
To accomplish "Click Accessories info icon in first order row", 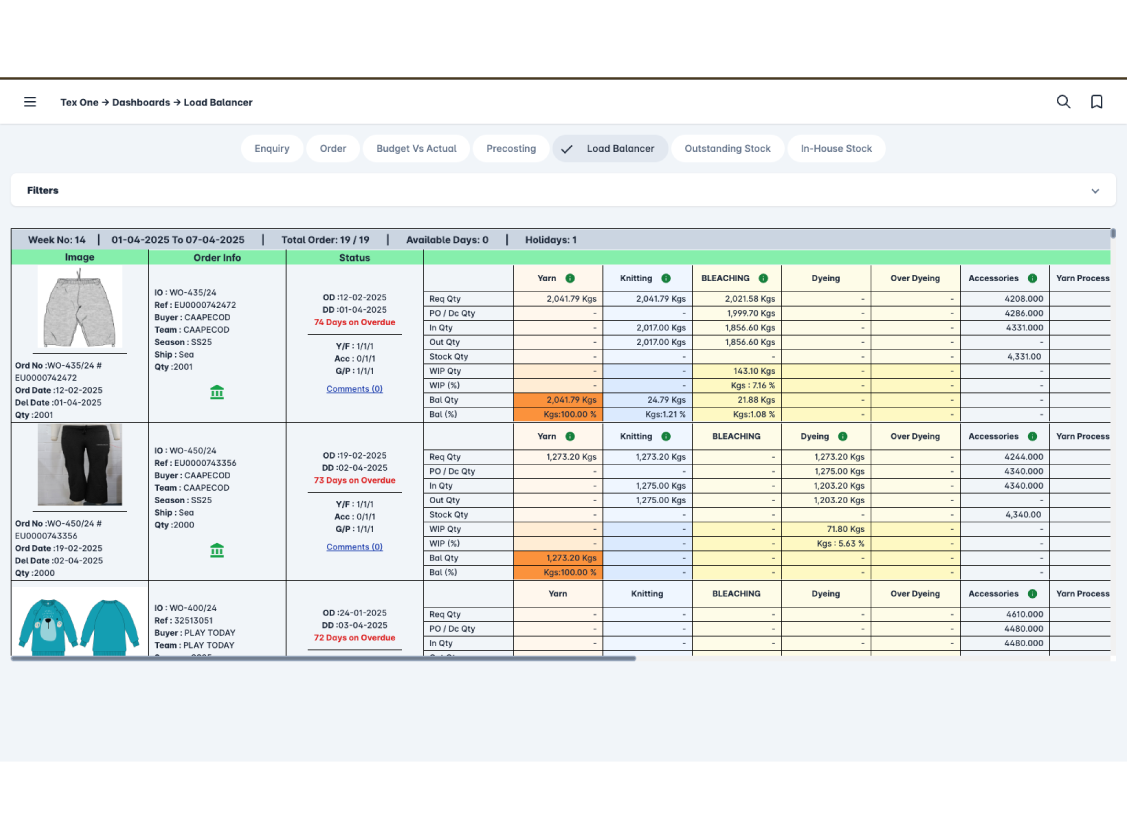I will 1032,279.
